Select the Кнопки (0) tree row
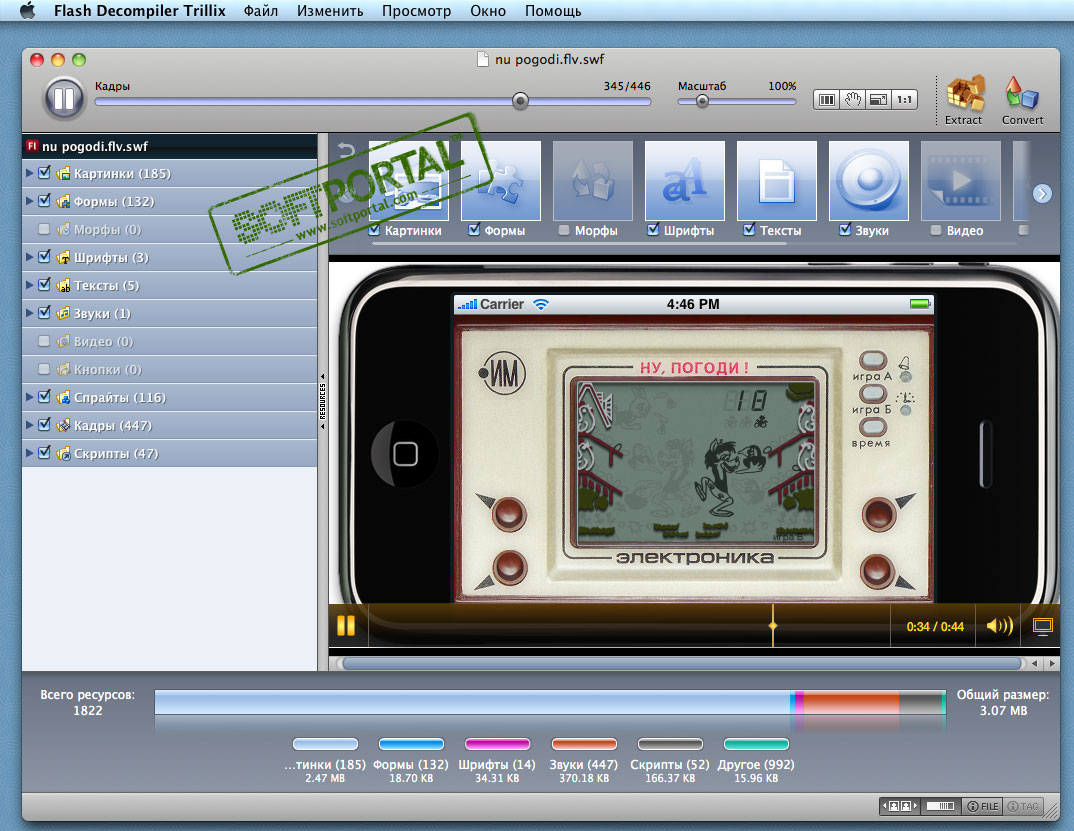 [x=170, y=369]
